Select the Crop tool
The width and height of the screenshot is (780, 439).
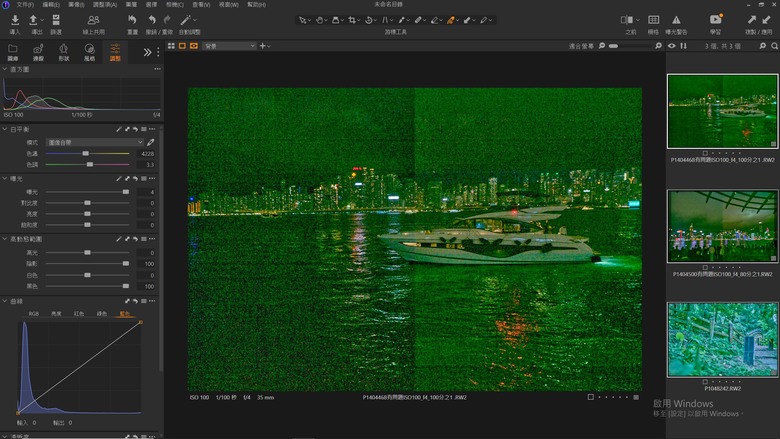point(352,20)
